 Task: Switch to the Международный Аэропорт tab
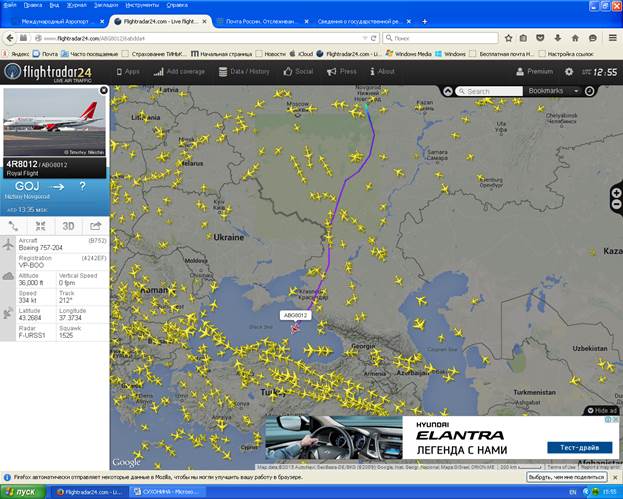click(56, 21)
